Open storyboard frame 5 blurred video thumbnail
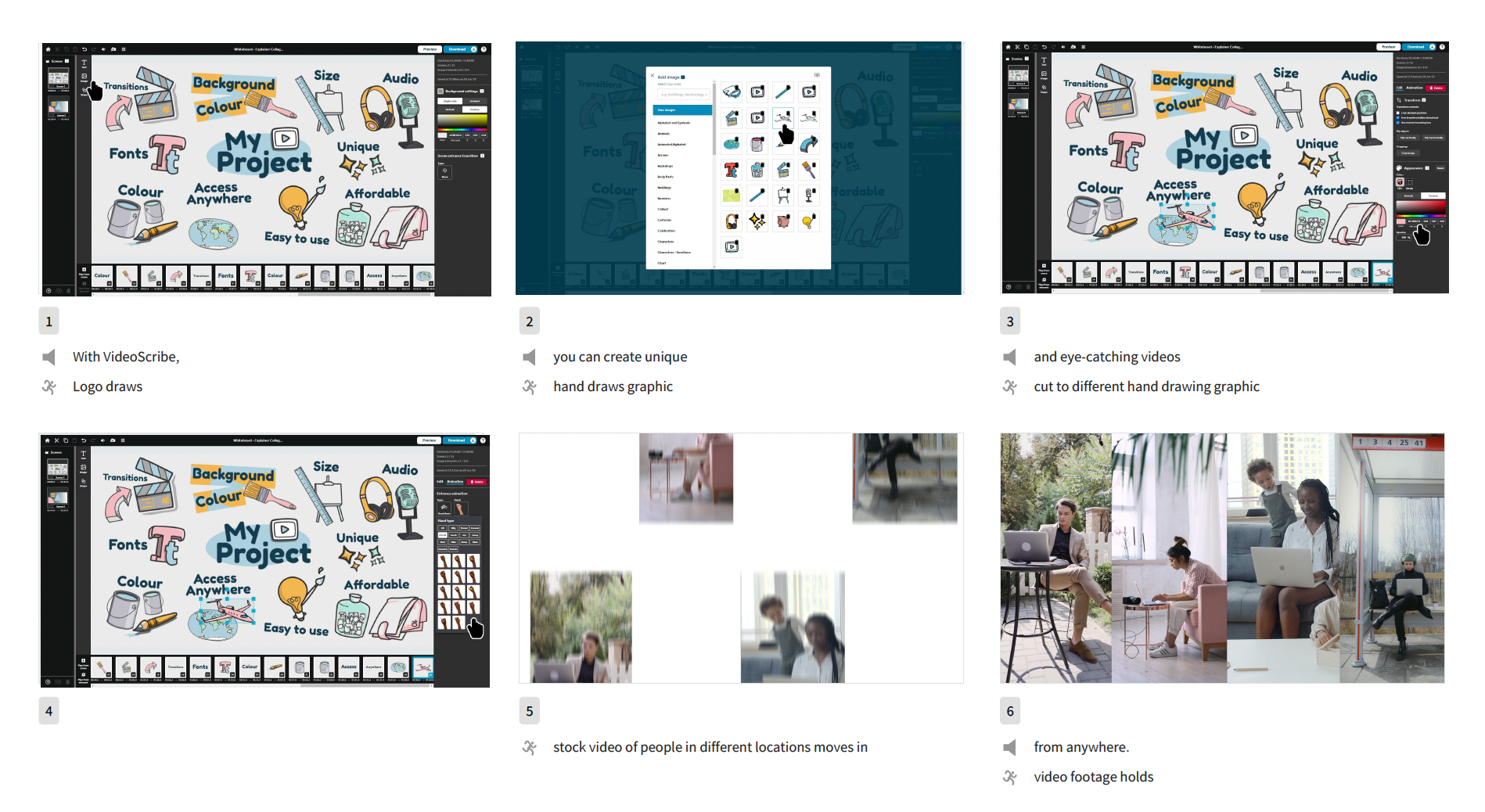Screen dimensions: 1485x812 pyautogui.click(x=741, y=558)
